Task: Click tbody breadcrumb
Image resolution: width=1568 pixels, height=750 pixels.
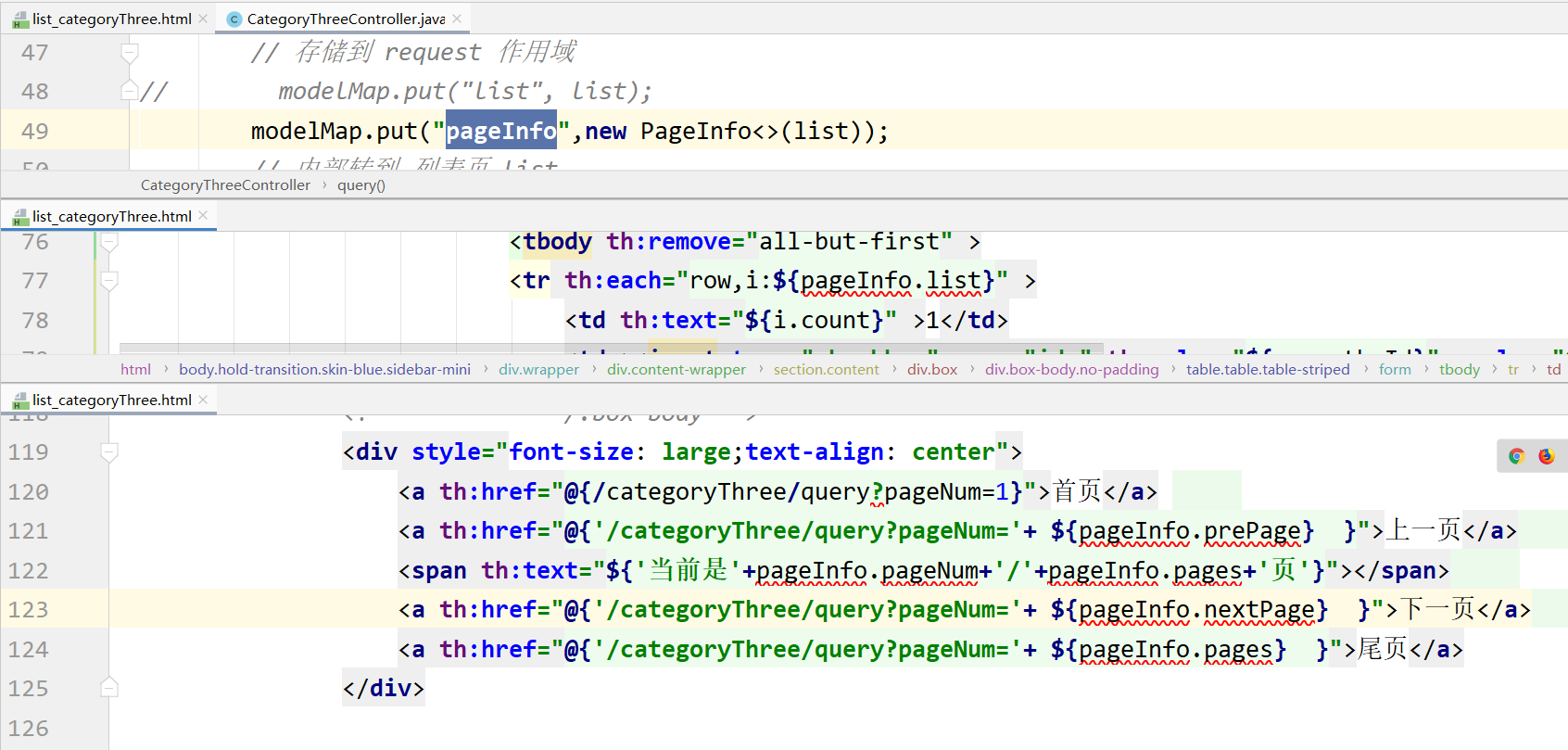Action: coord(1460,369)
